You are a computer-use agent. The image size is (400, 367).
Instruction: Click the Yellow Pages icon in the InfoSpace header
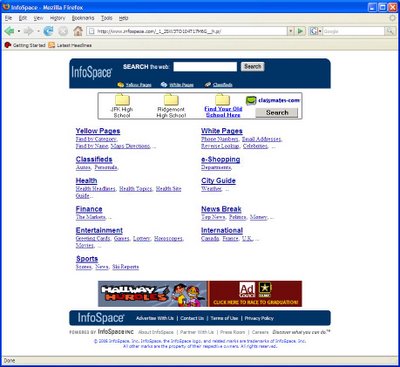[121, 85]
